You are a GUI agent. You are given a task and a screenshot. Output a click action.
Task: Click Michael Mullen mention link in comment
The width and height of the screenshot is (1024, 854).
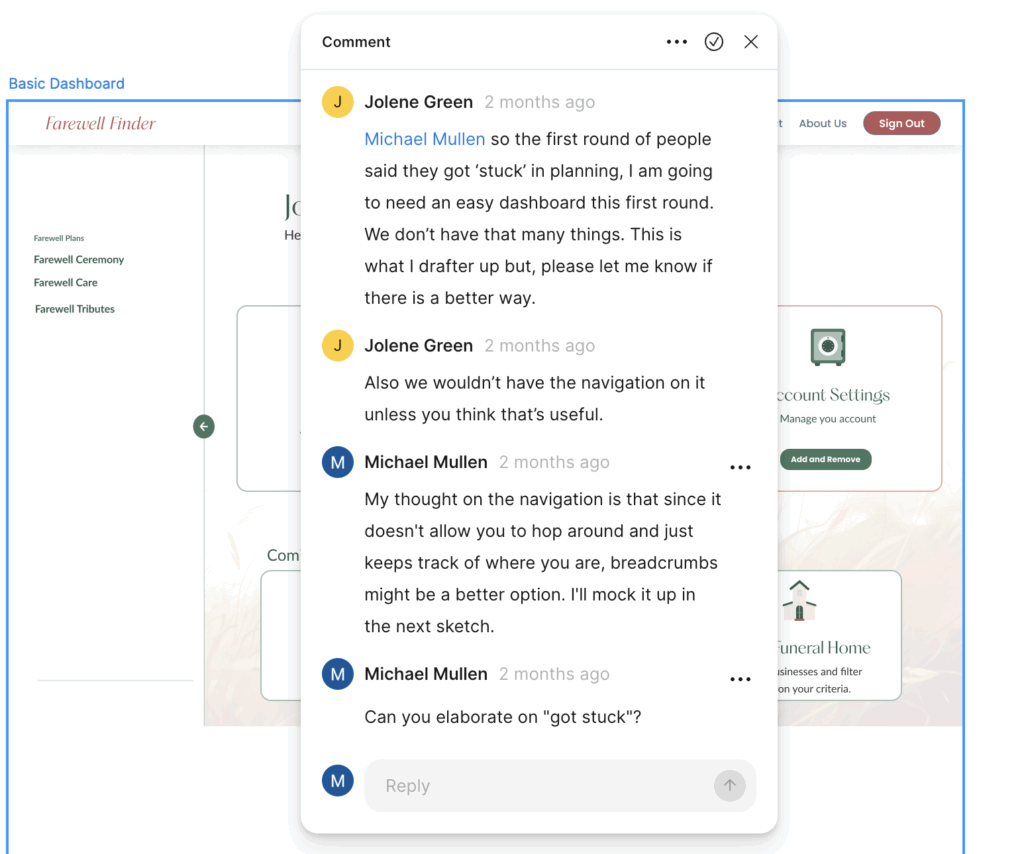[x=425, y=139]
